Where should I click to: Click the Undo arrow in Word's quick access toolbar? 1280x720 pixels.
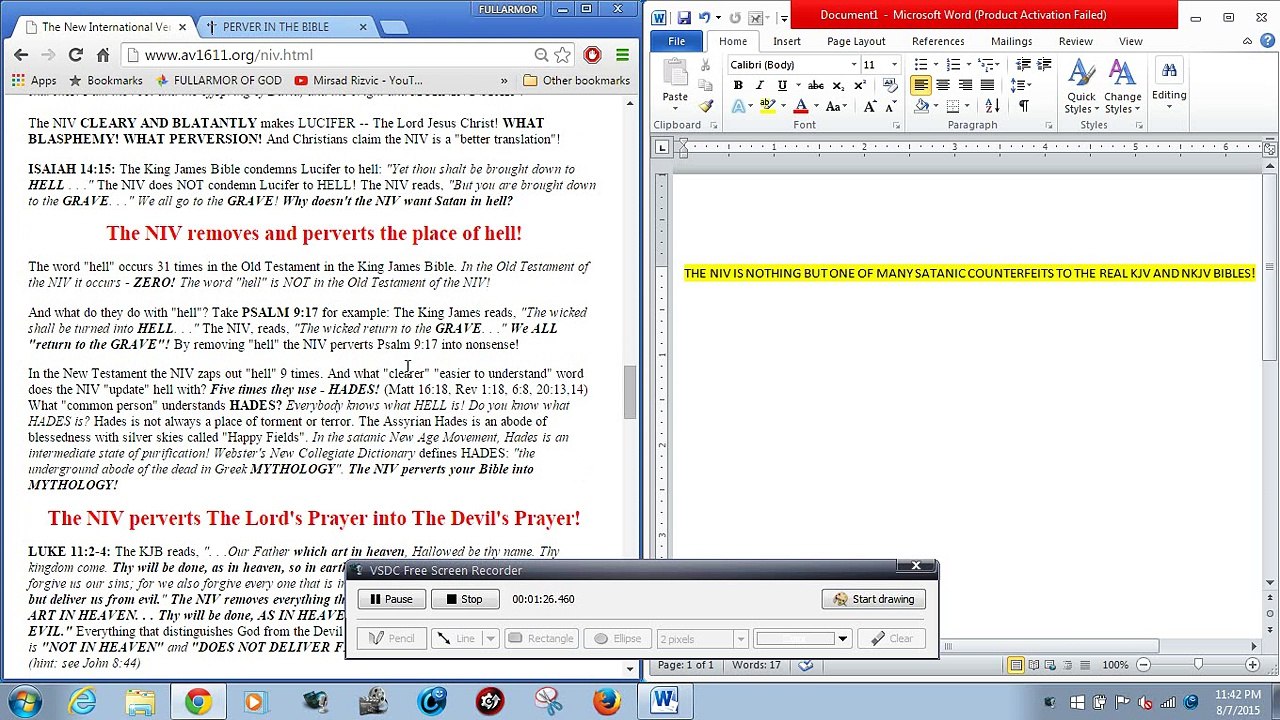click(x=705, y=17)
